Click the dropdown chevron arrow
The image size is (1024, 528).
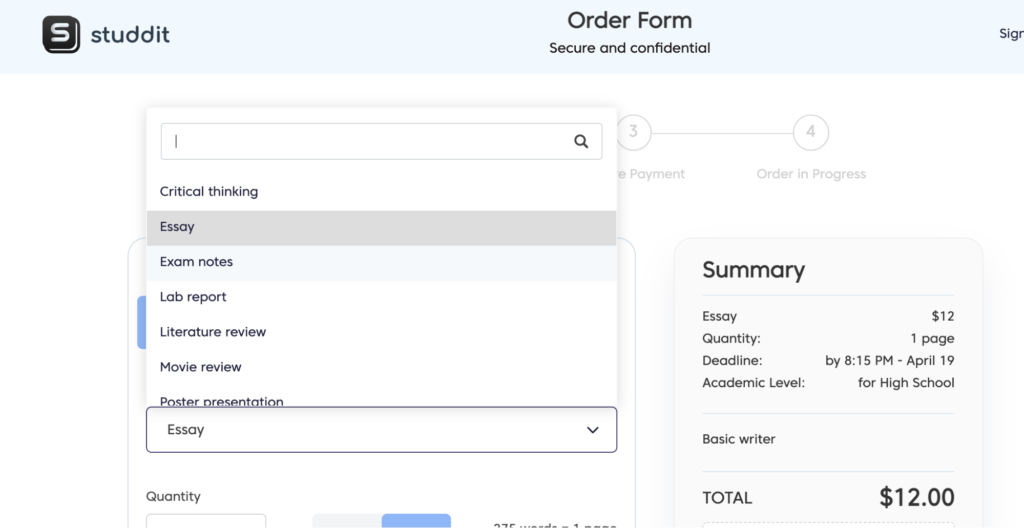coord(592,430)
